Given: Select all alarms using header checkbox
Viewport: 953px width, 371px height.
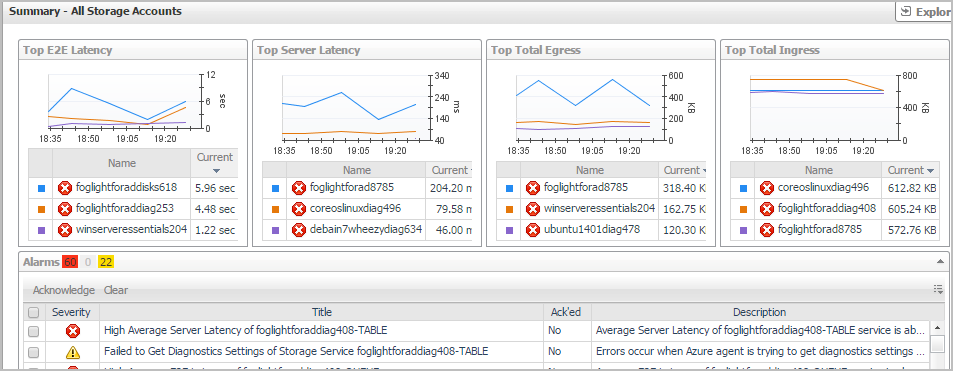Looking at the screenshot, I should pos(34,313).
